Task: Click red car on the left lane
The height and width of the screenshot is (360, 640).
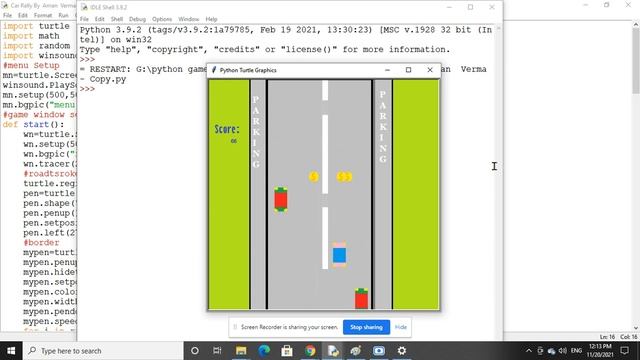Action: pos(281,199)
